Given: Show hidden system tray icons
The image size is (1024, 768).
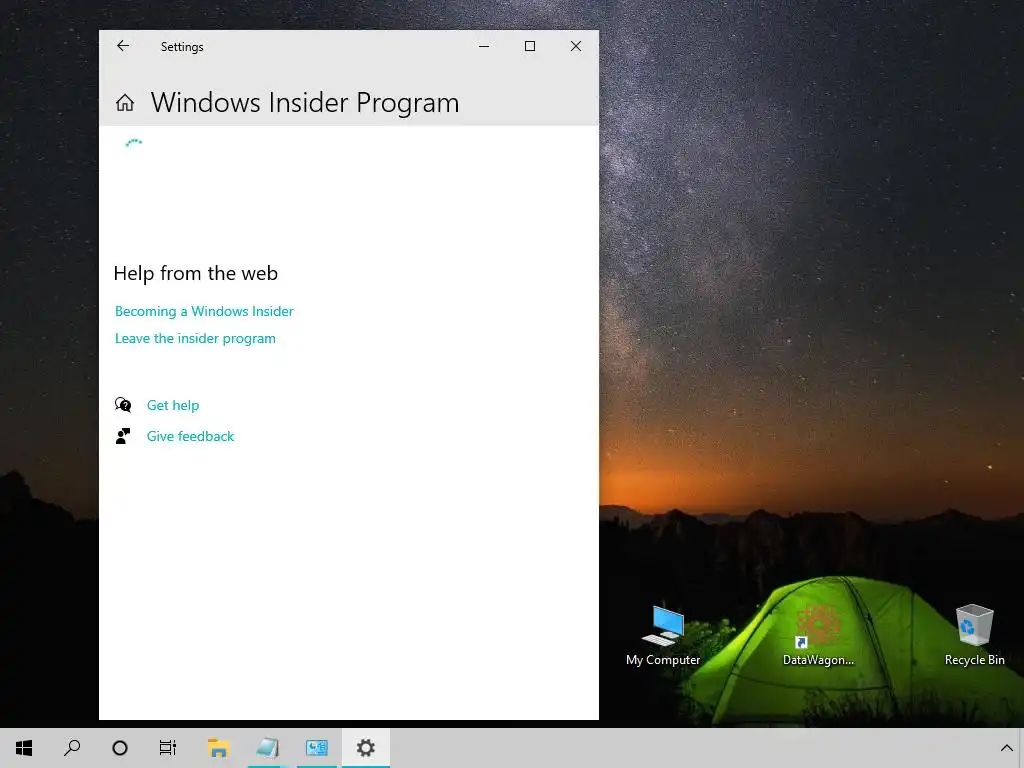Looking at the screenshot, I should click(x=1006, y=748).
